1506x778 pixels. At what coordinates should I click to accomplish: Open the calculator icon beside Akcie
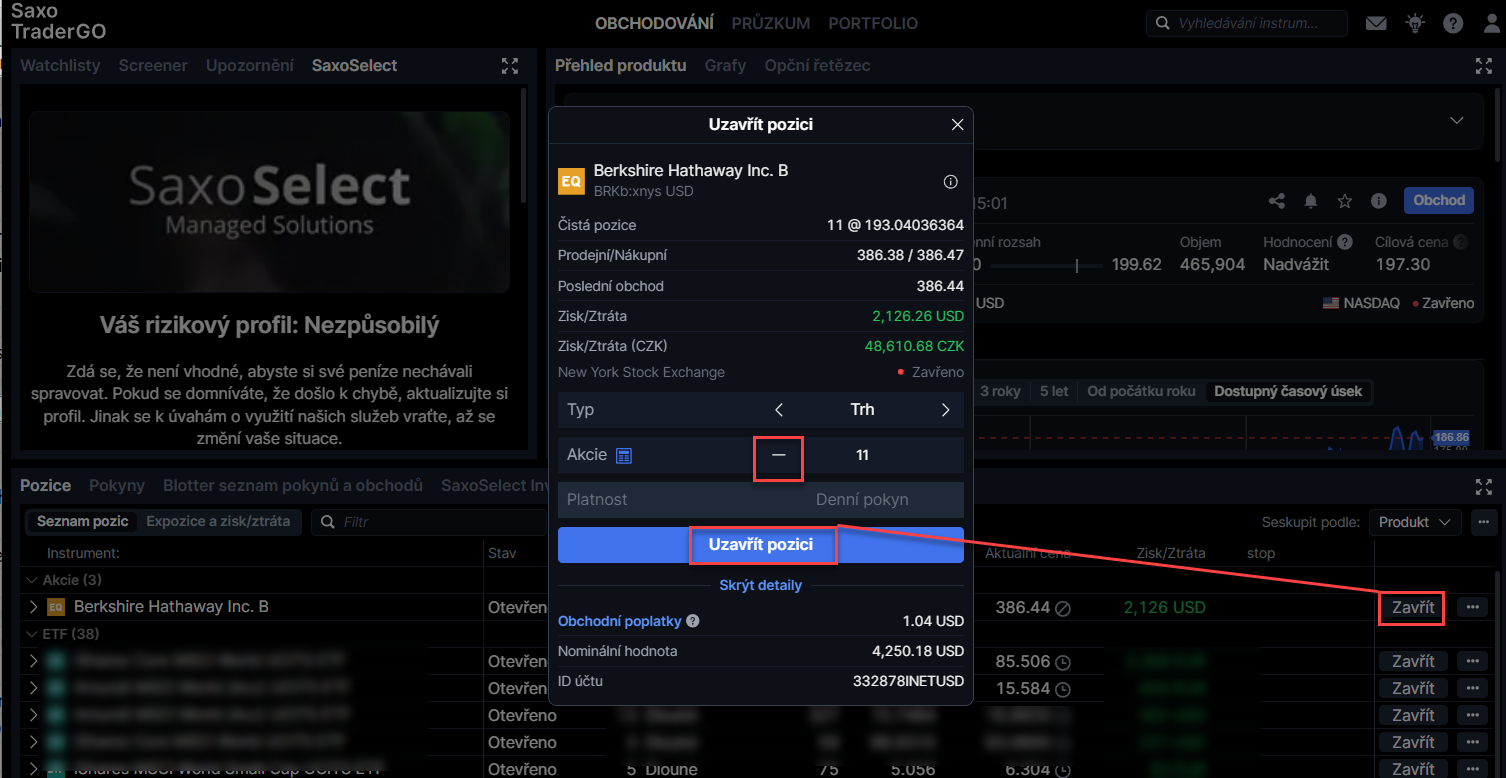point(624,456)
